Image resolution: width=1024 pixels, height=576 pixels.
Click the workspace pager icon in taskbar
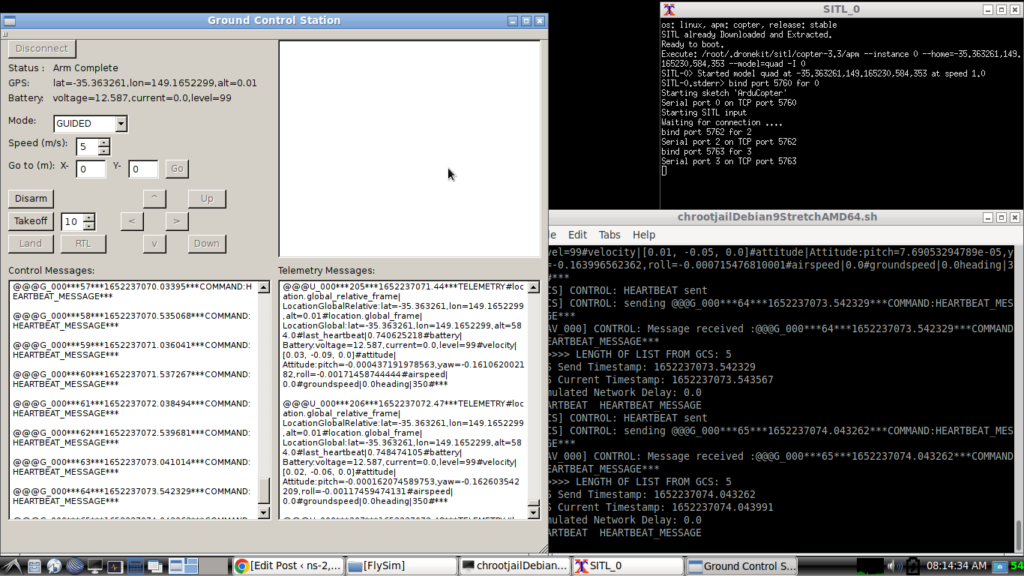tap(183, 565)
